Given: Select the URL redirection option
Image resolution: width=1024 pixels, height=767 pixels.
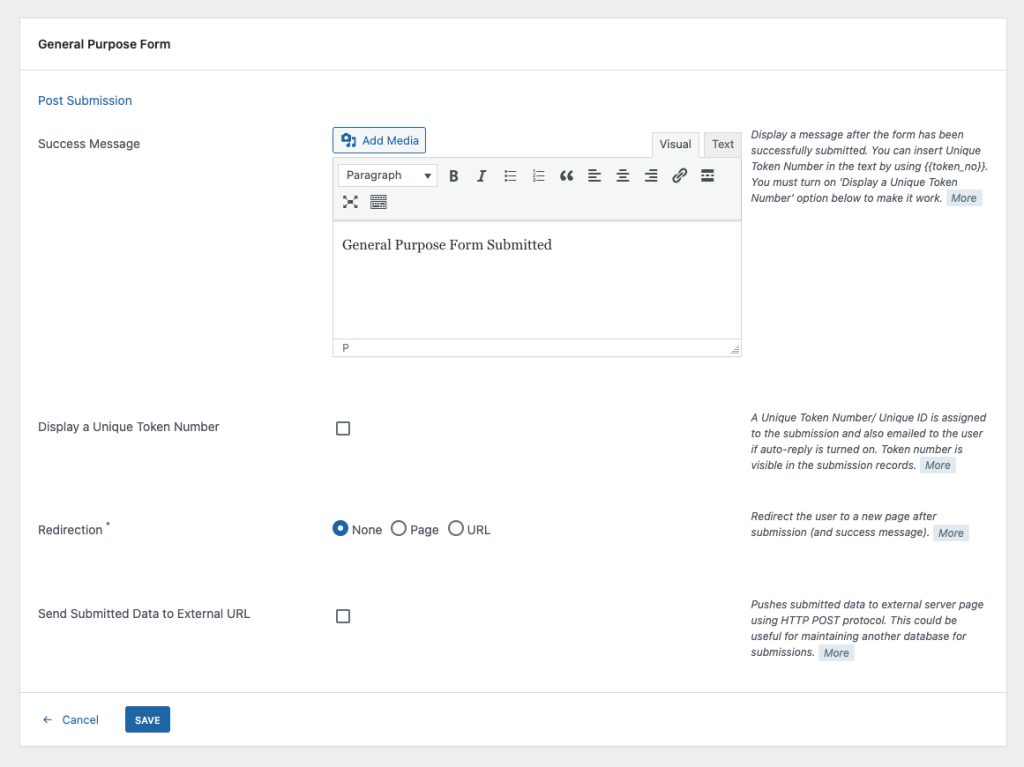Looking at the screenshot, I should click(x=456, y=529).
